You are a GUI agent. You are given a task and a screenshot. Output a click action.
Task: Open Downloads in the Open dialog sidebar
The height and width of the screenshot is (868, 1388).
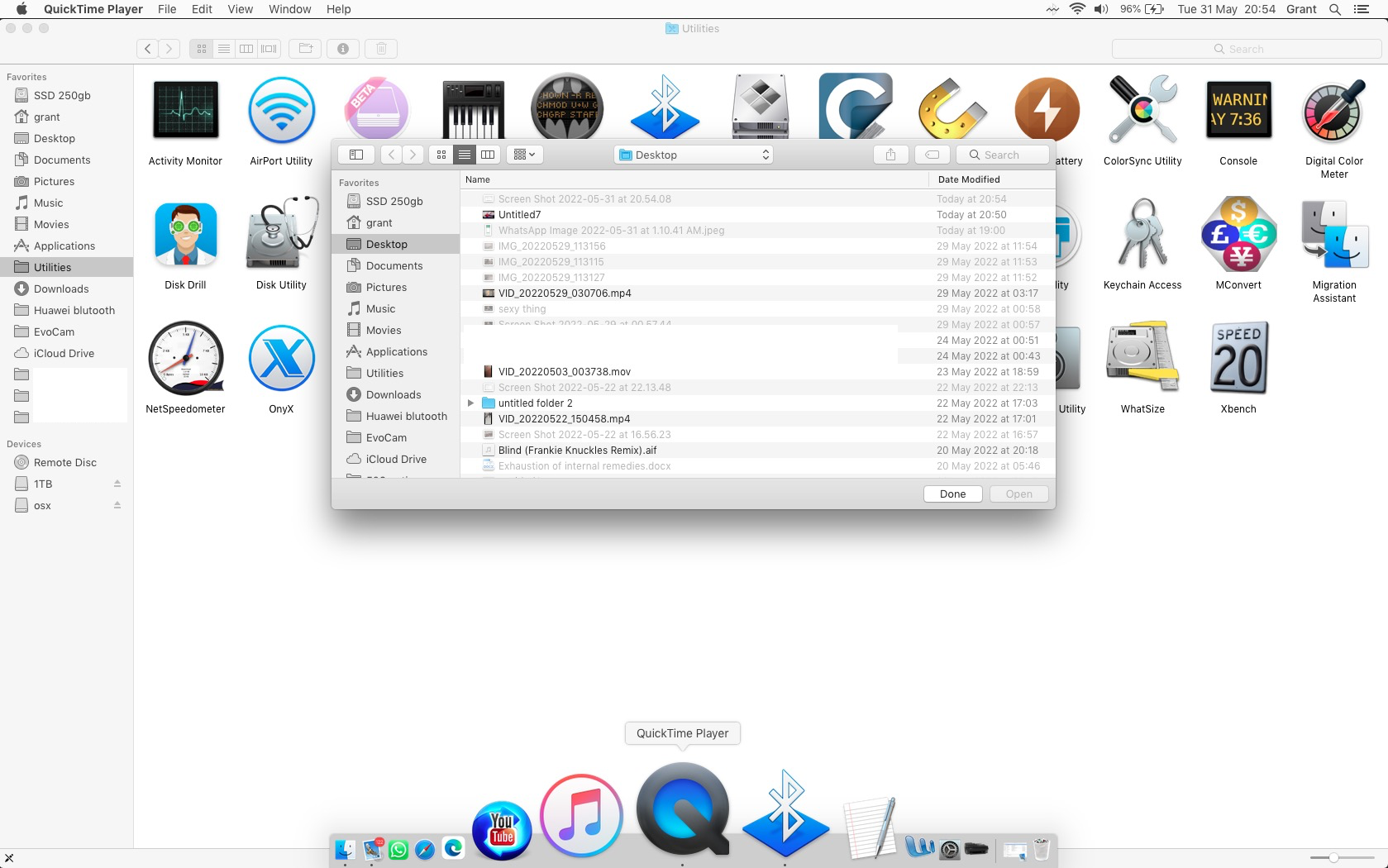click(395, 395)
